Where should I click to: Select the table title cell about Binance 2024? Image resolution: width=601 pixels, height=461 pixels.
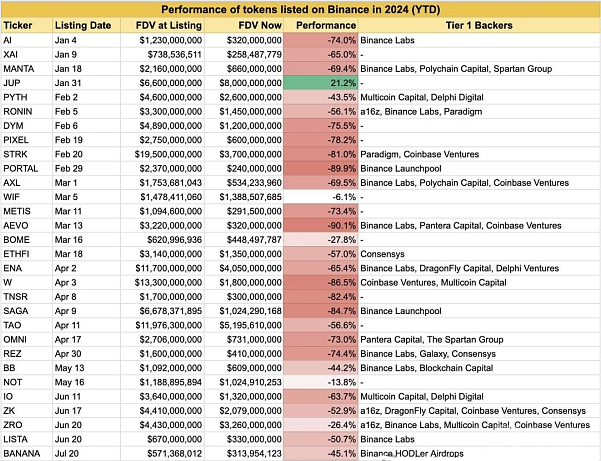[300, 9]
